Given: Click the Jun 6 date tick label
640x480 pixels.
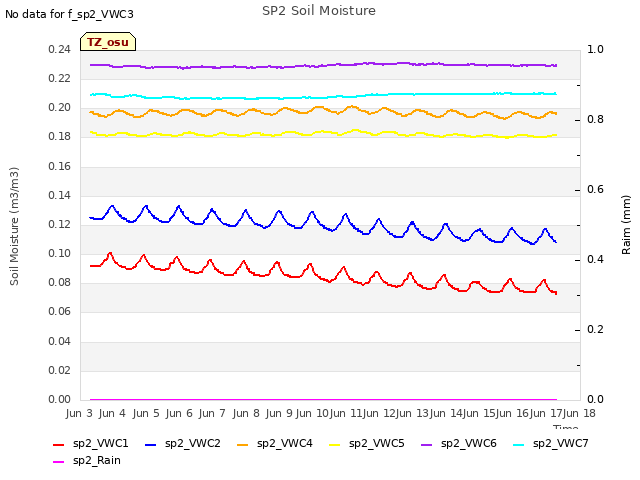Looking at the screenshot, I should coord(179,413).
